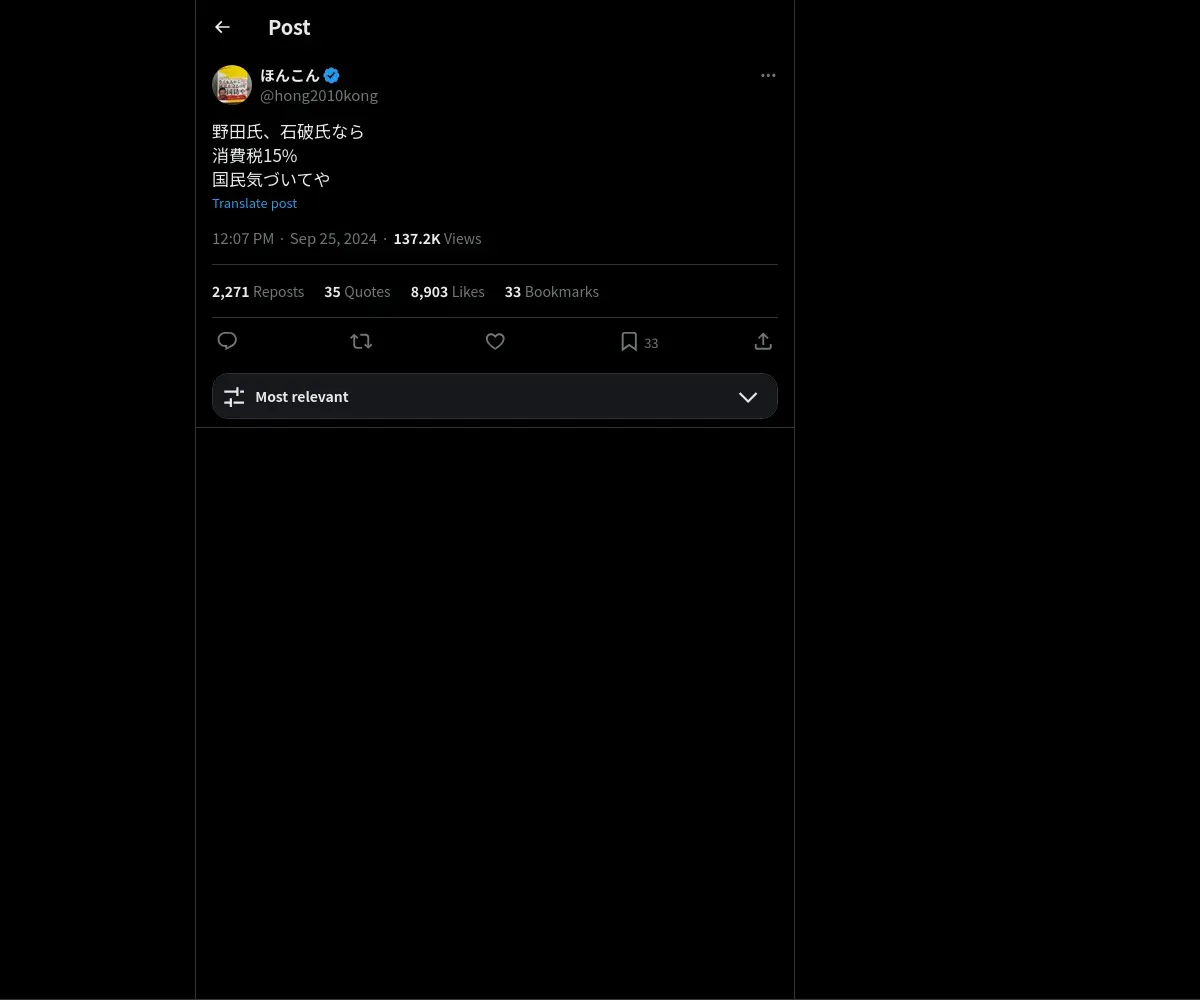Share the post via upload arrow icon
This screenshot has height=1000, width=1200.
click(763, 341)
